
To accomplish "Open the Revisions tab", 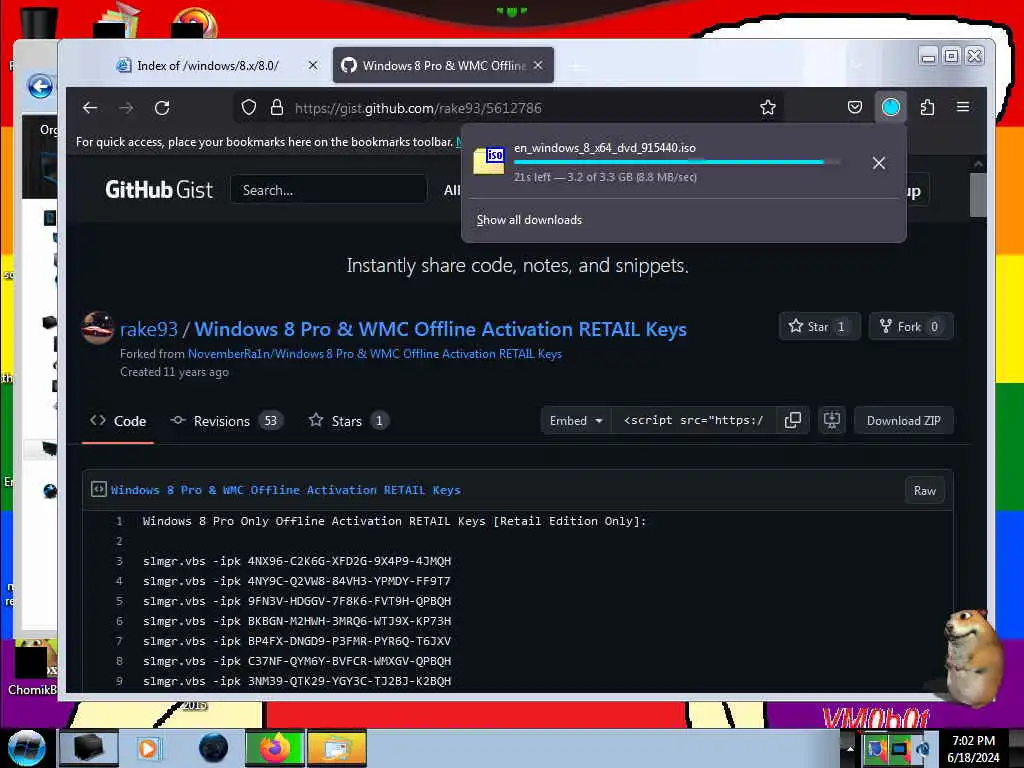I will pyautogui.click(x=226, y=421).
